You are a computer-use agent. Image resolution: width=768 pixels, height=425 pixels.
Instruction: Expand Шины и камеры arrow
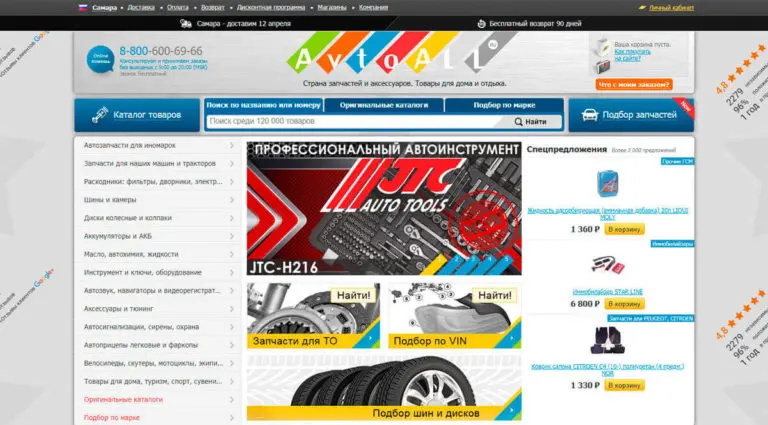(232, 200)
